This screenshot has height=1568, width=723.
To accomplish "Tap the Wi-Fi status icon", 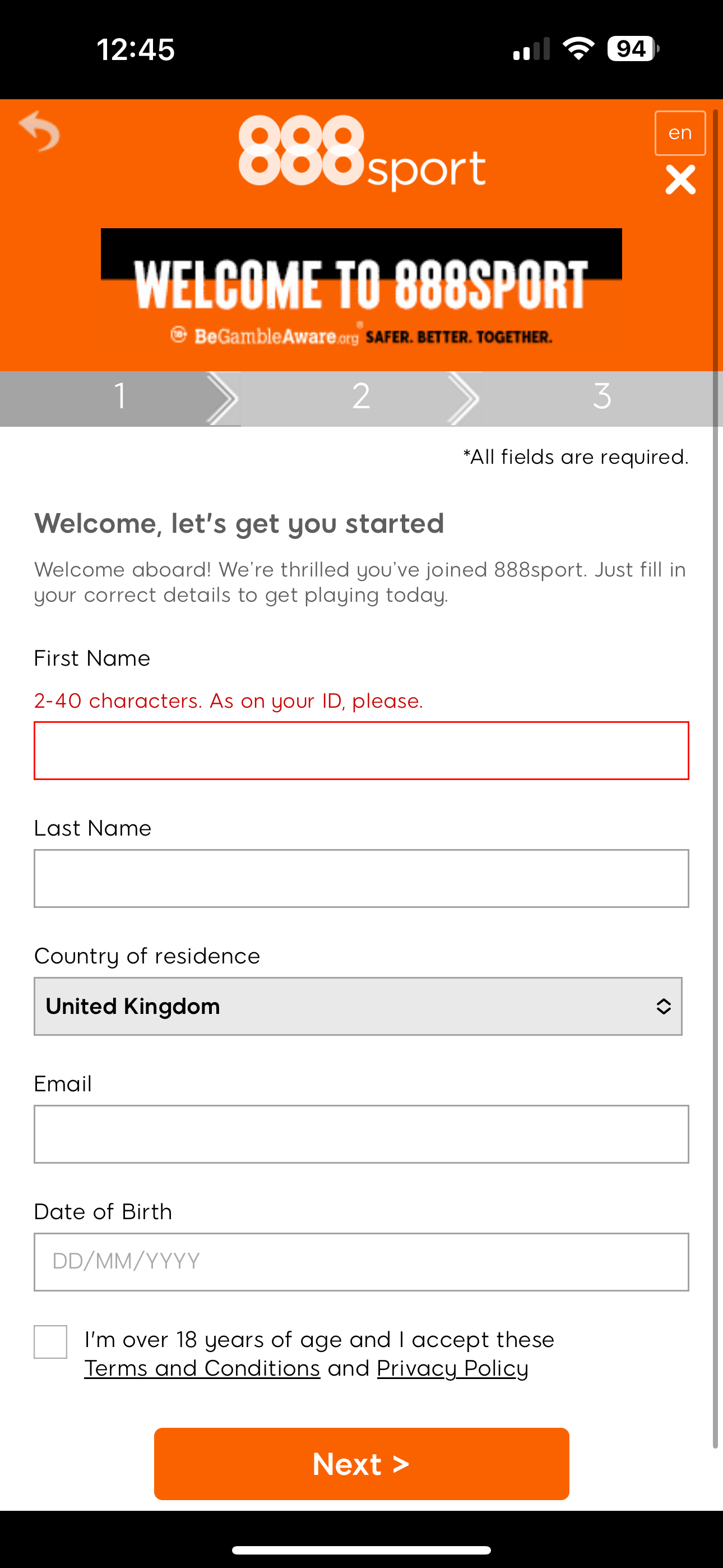I will [579, 49].
